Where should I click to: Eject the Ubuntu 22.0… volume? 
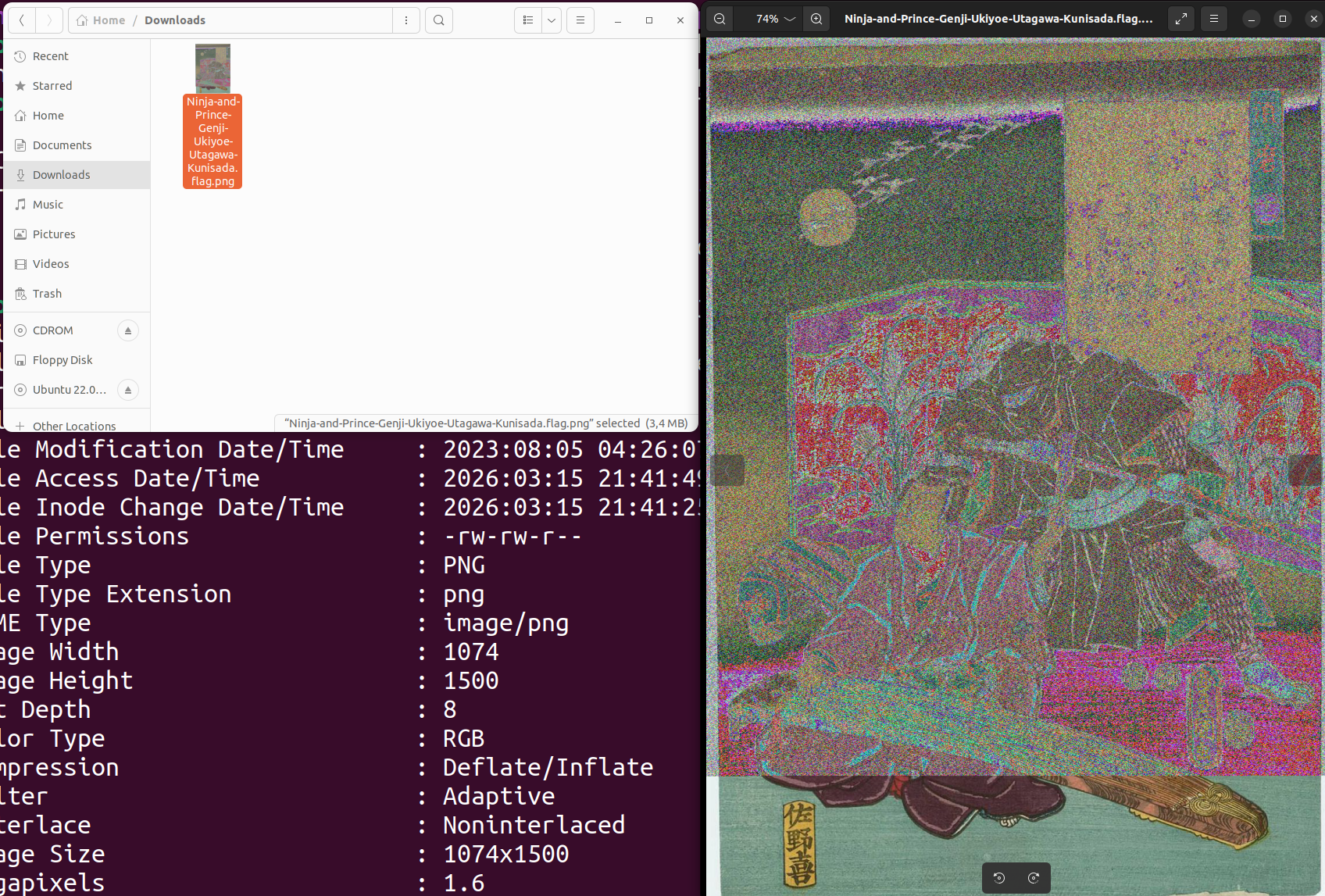(128, 390)
